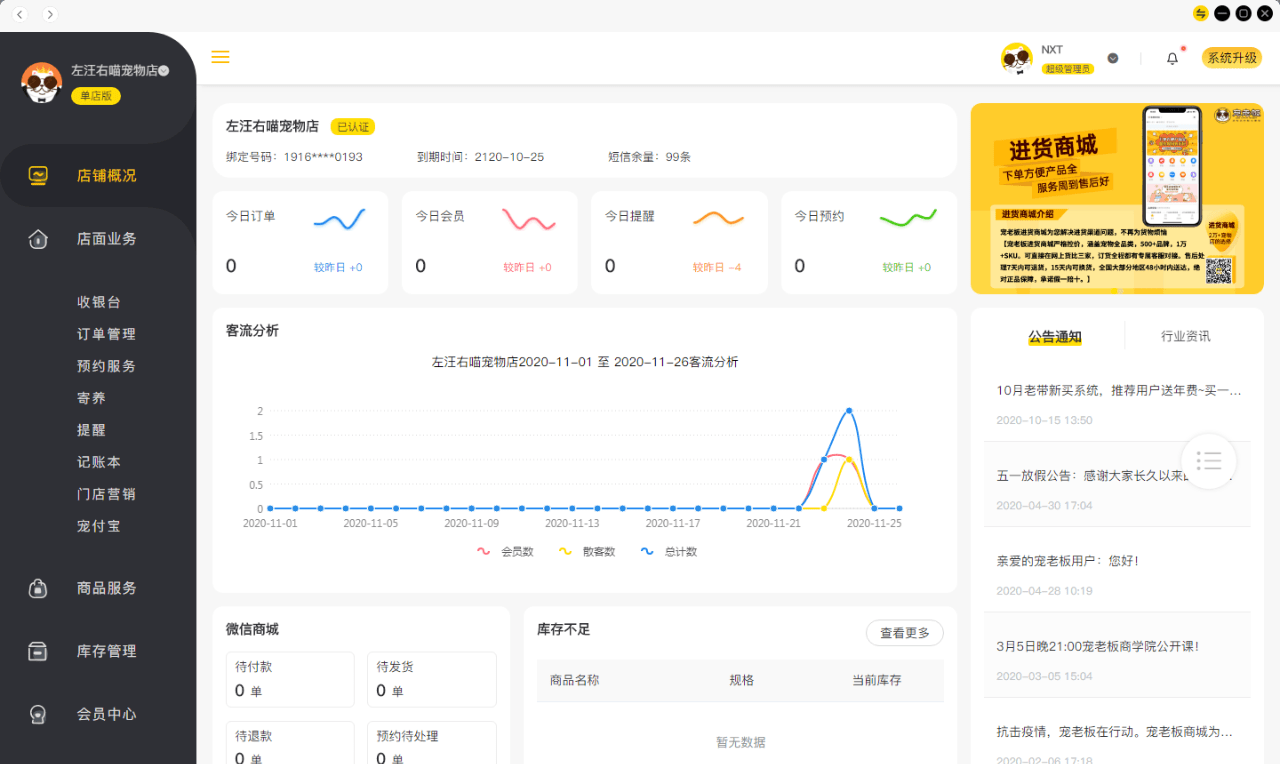Click the 今日会员 stat card
Viewport: 1280px width, 764px height.
coord(490,242)
